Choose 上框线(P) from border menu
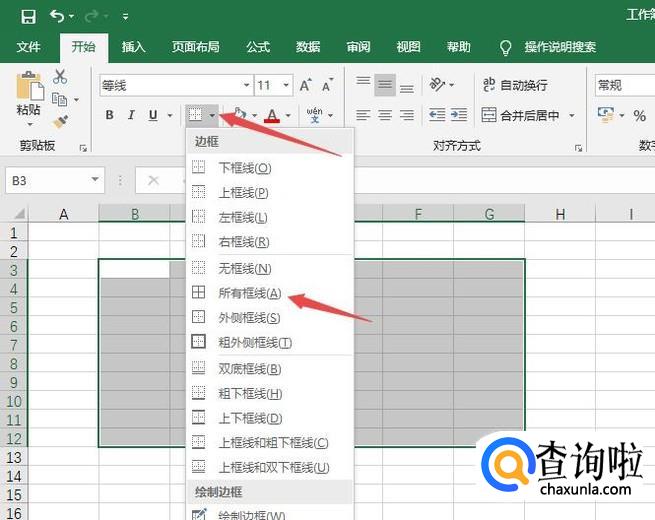655x520 pixels. [x=269, y=193]
